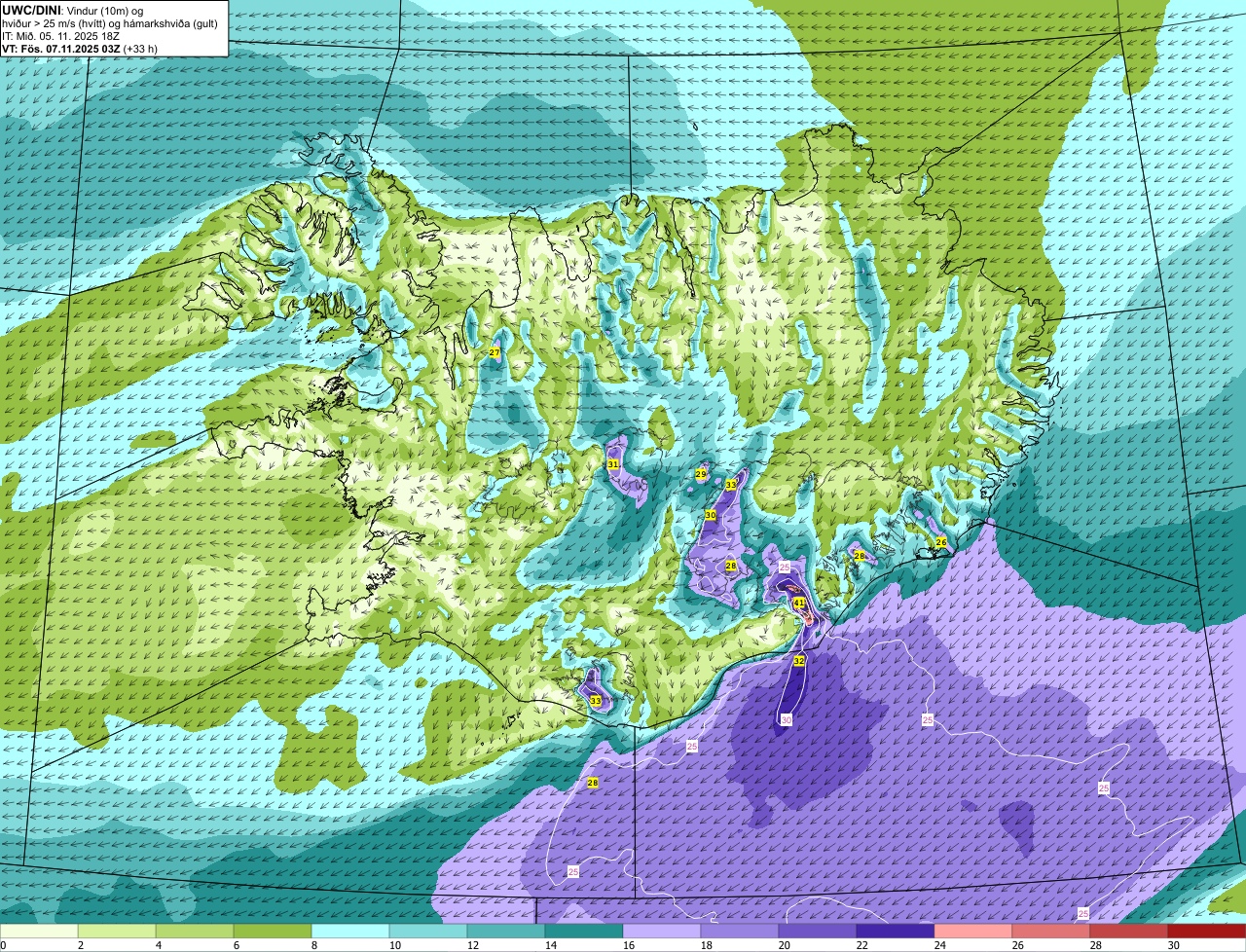Click the pale cream 0–2 m/s legend swatch
This screenshot has height=952, width=1246.
click(39, 931)
